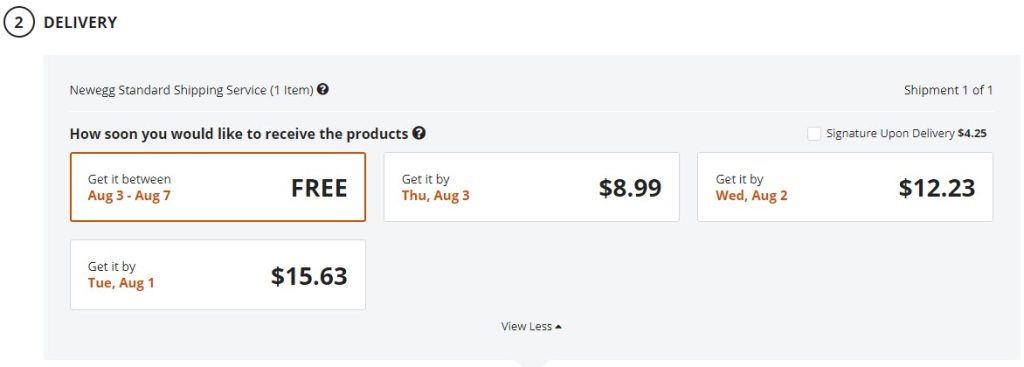Choose the Thu, Aug 3 delivery option
1024x367 pixels.
pyautogui.click(x=531, y=187)
